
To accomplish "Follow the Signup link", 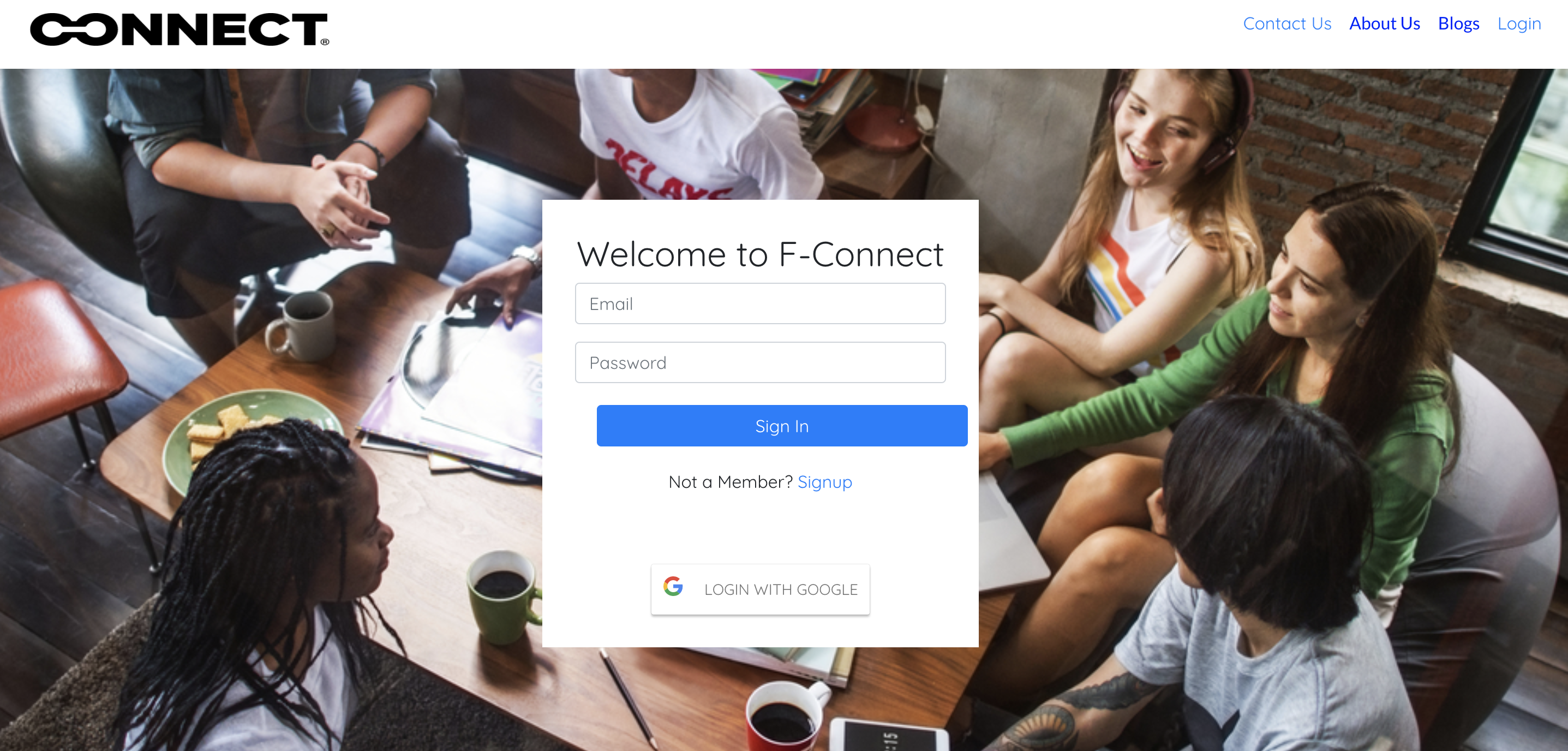I will pyautogui.click(x=825, y=482).
